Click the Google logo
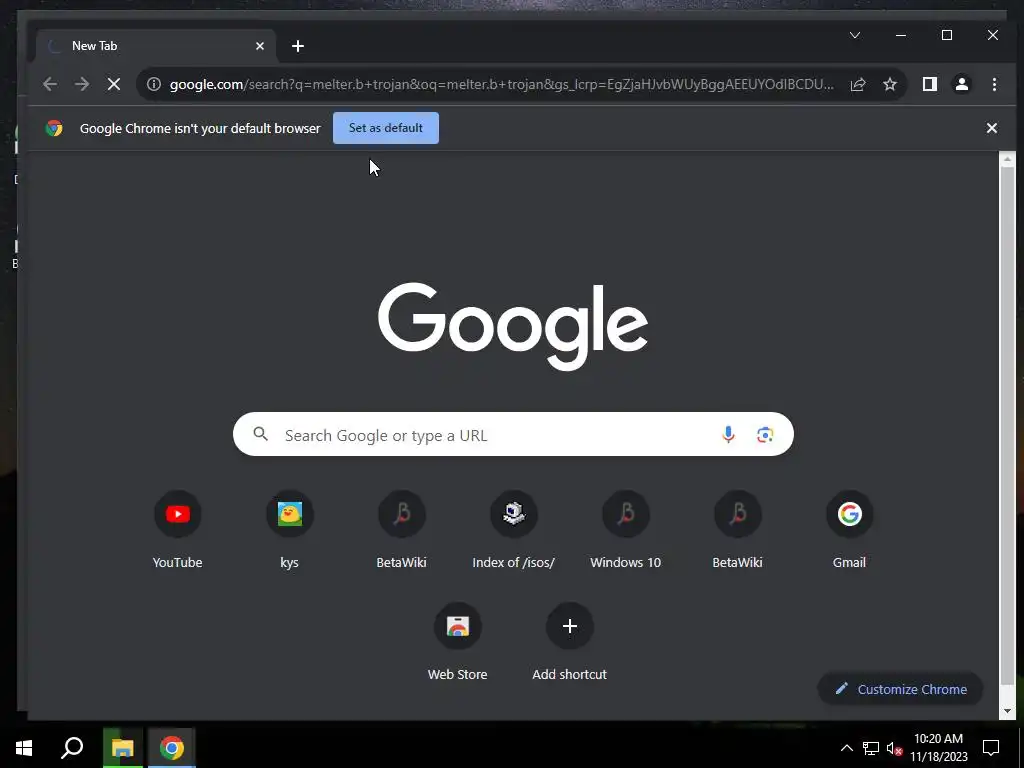 pyautogui.click(x=513, y=326)
